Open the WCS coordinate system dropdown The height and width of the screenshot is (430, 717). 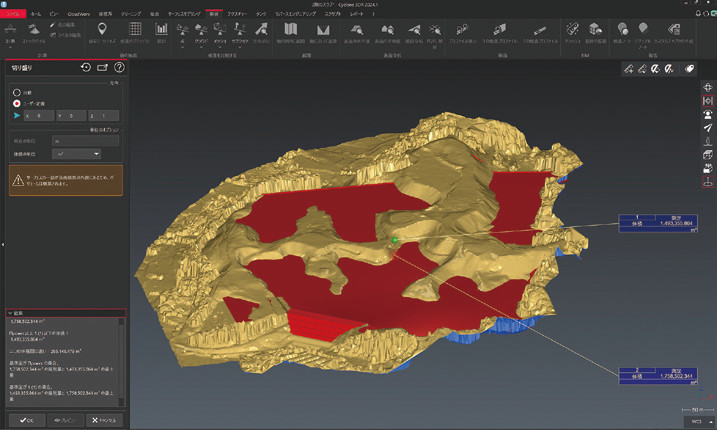tap(700, 421)
